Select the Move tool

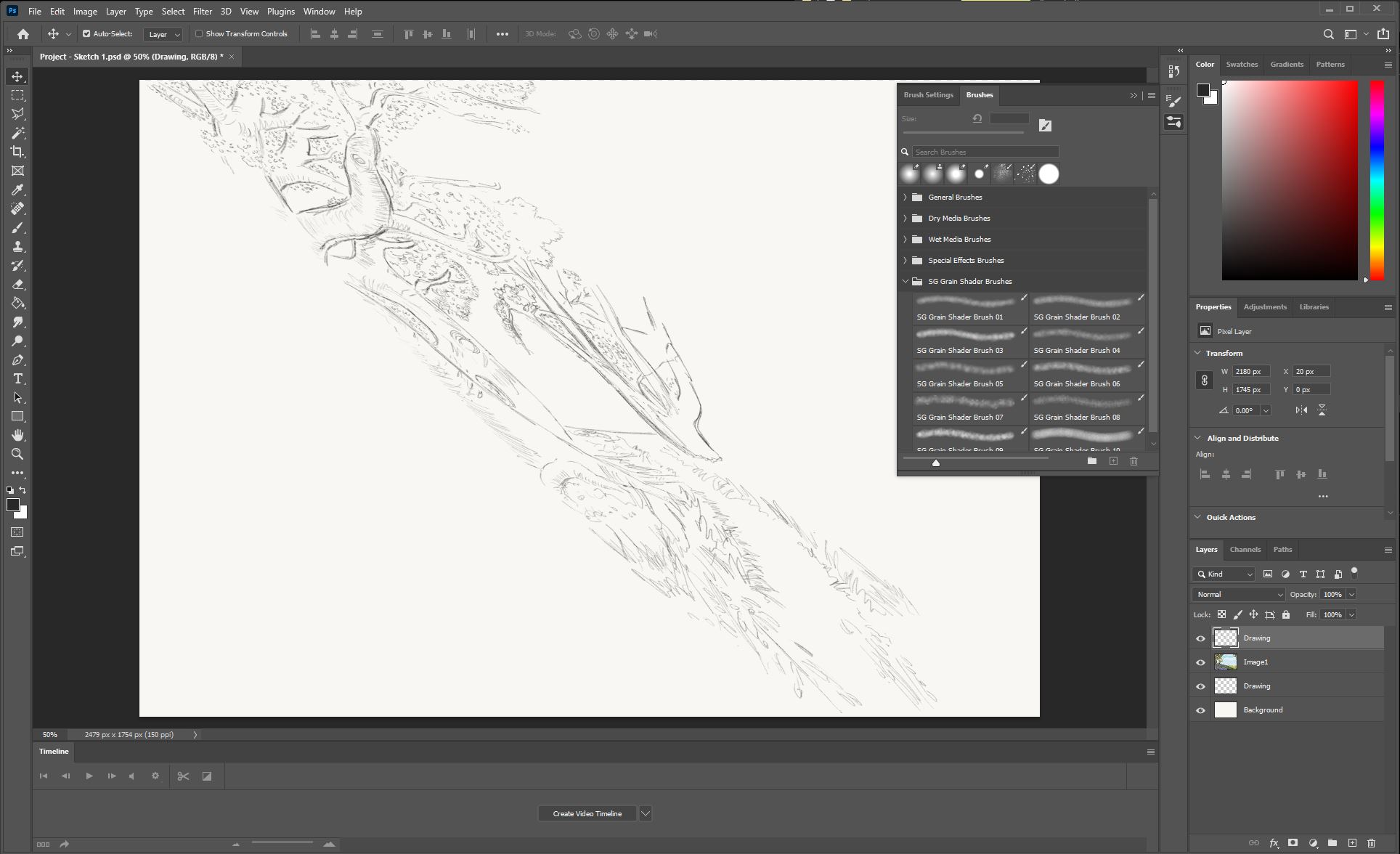(x=18, y=76)
